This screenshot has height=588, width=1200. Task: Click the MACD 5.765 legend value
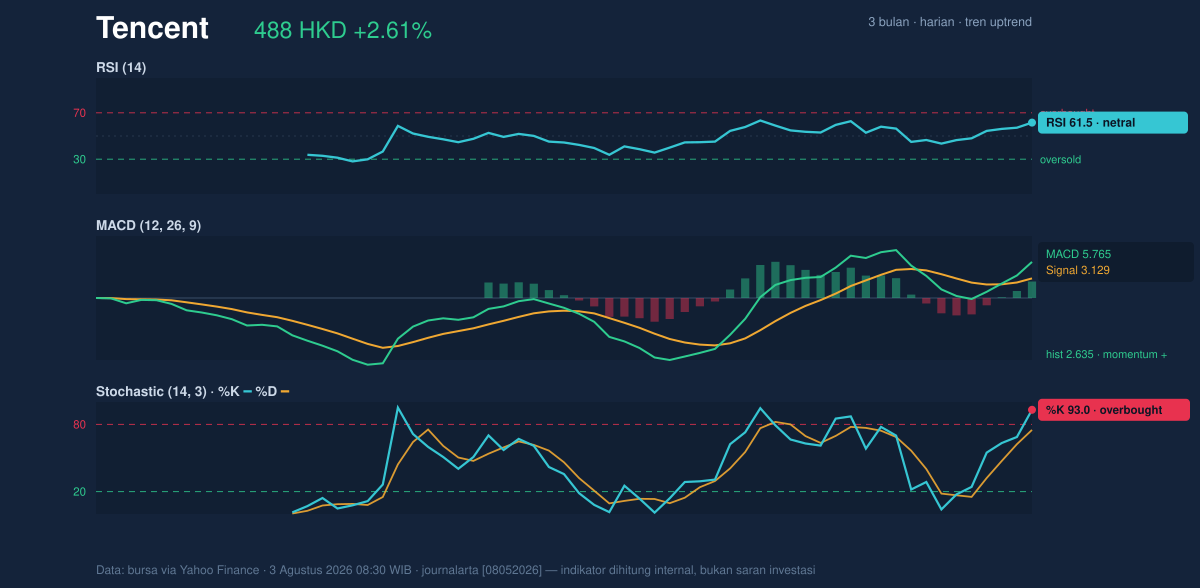(1078, 254)
